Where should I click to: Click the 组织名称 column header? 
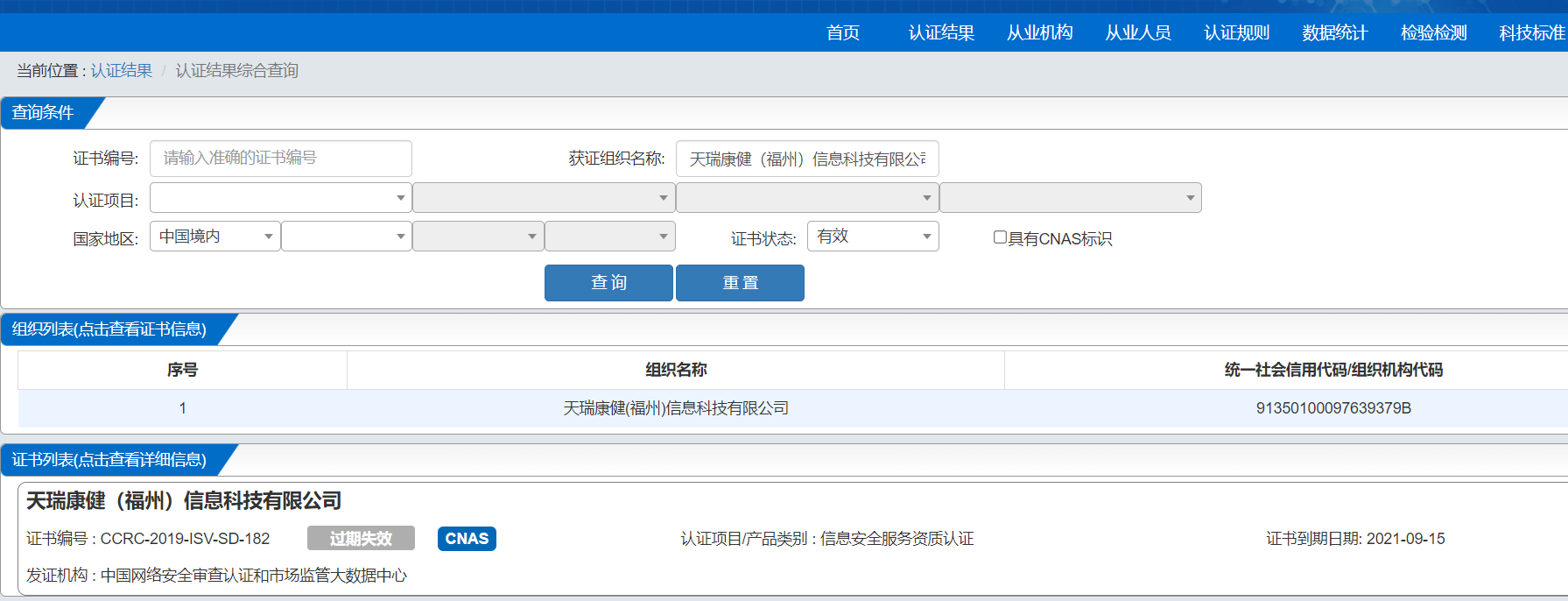click(x=676, y=370)
